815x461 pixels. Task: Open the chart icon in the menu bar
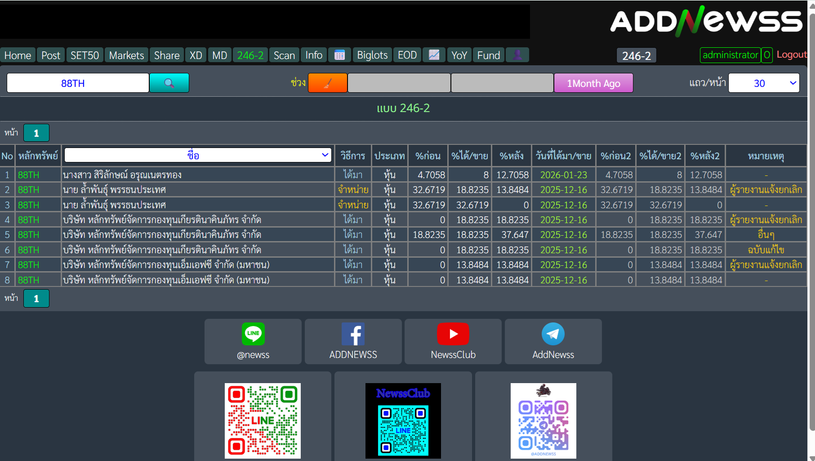click(x=434, y=55)
